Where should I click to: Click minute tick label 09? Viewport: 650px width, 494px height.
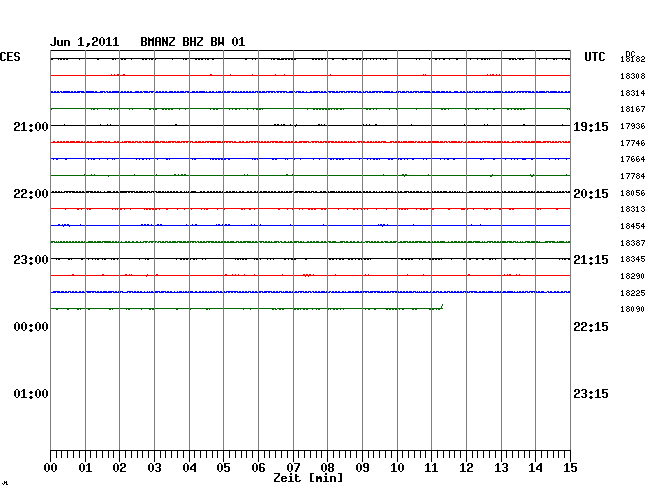pyautogui.click(x=362, y=468)
